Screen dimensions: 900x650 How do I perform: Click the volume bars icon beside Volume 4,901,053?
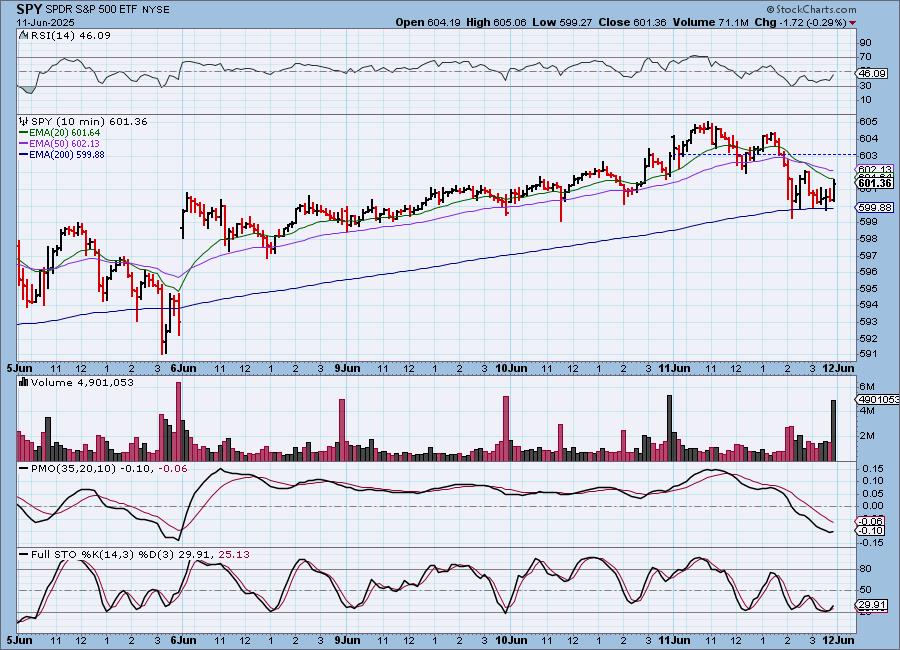[x=24, y=382]
